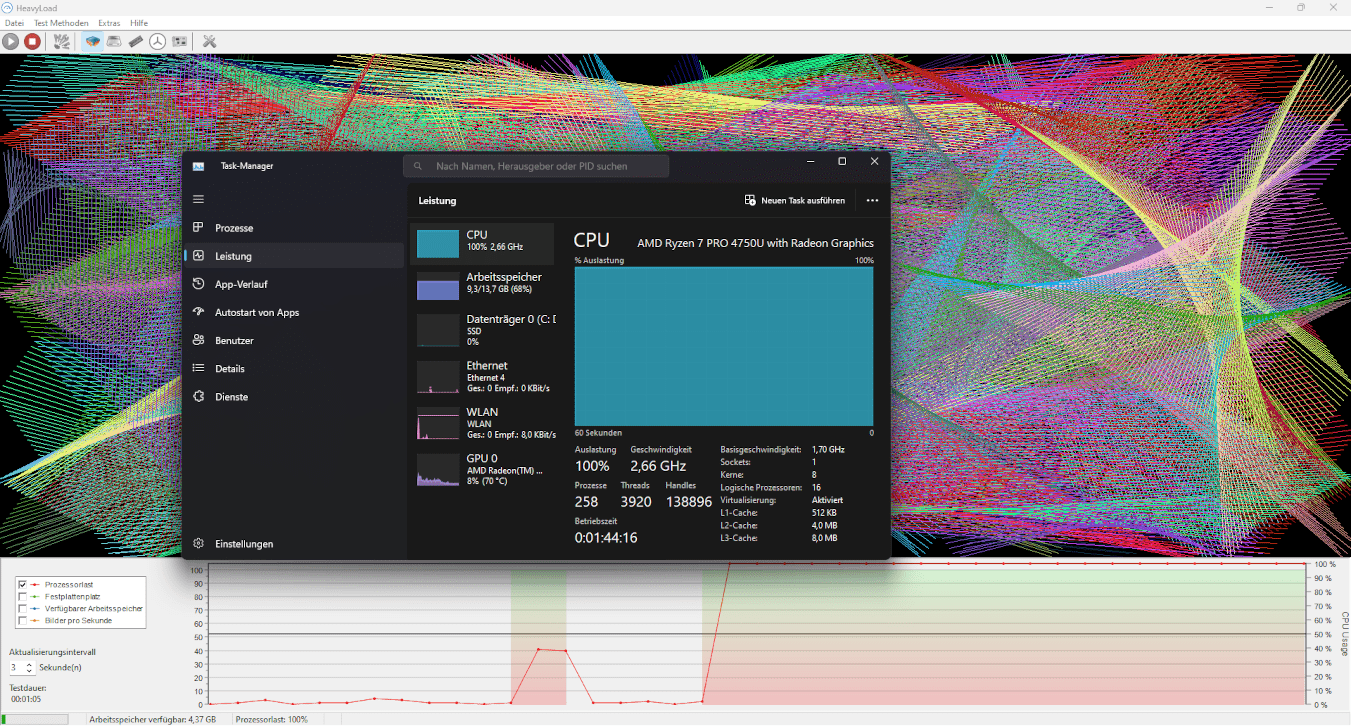Enable the Verfügbarer Arbeitsspeicher checkbox
Viewport: 1351px width, 726px height.
[23, 608]
